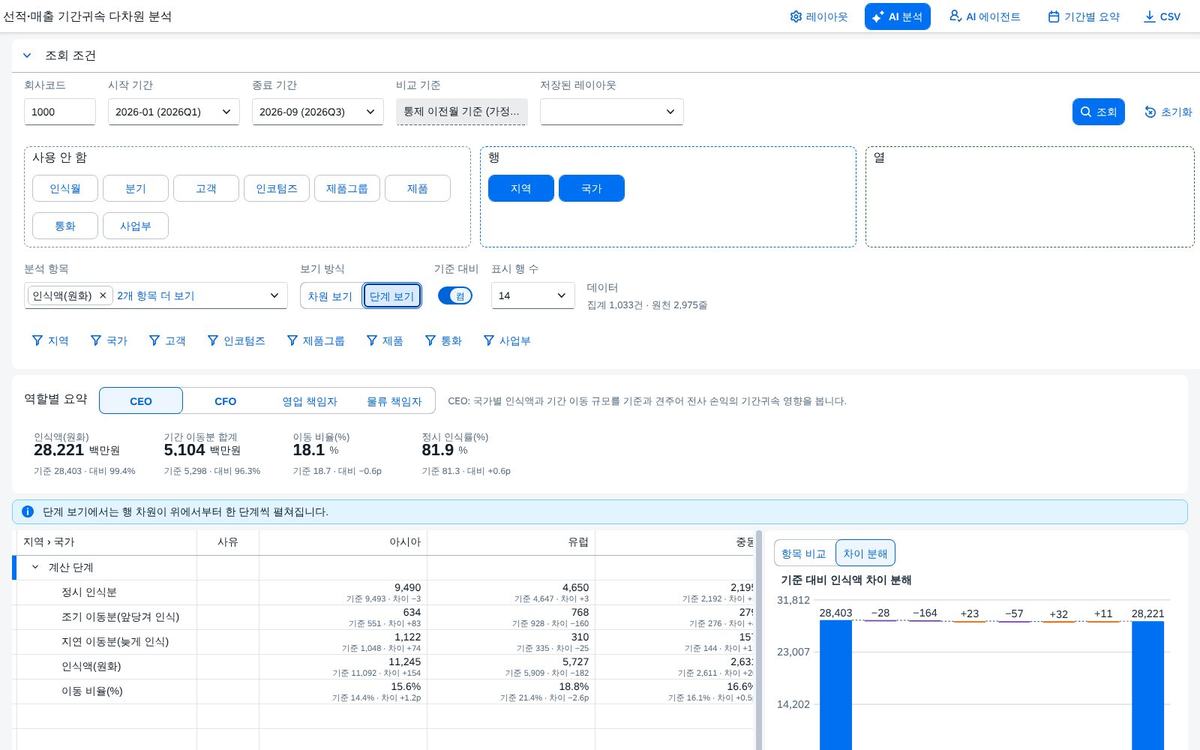Open the 저장된 레이아웃 dropdown

click(x=612, y=112)
